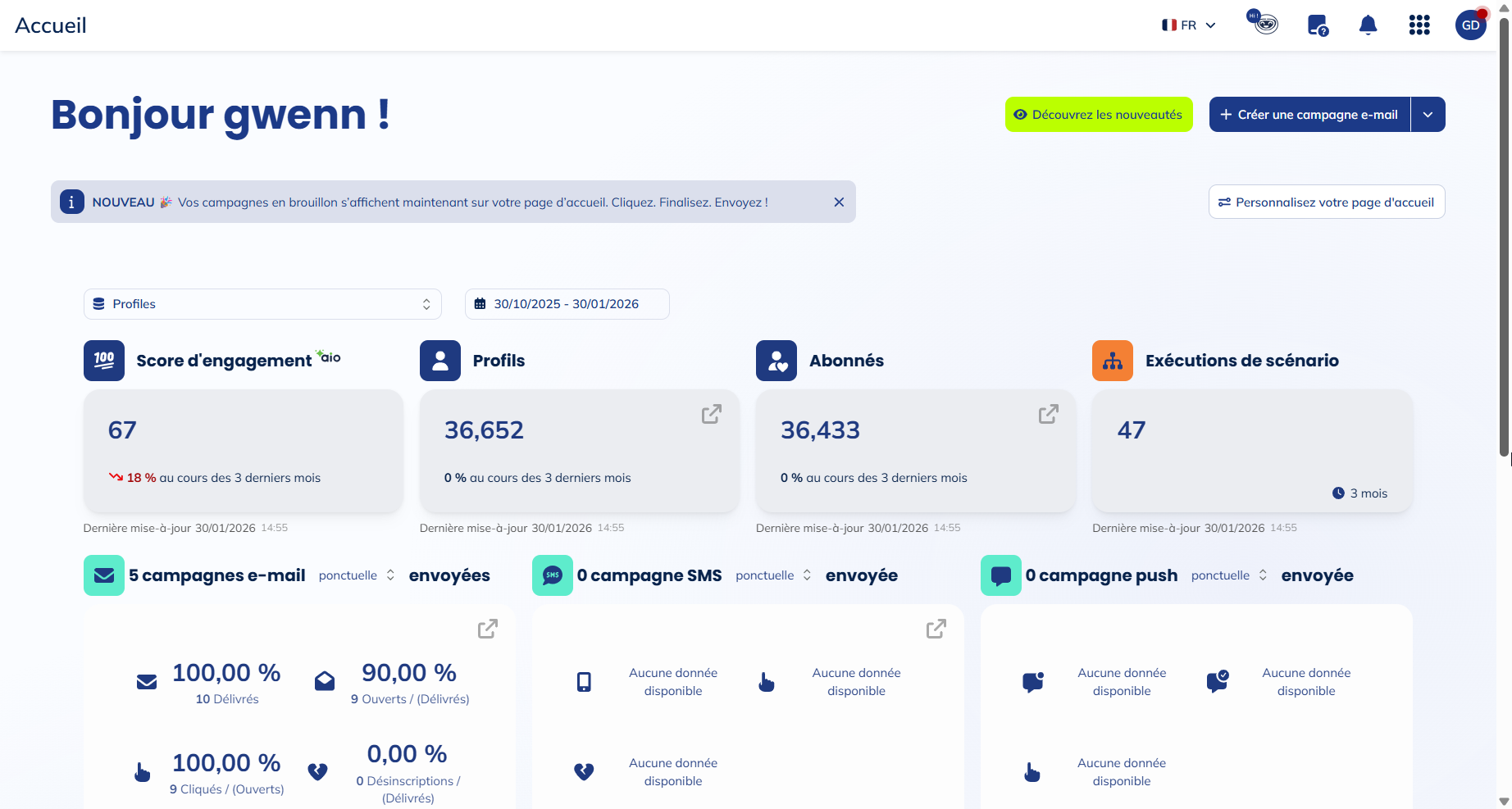This screenshot has height=809, width=1512.
Task: Open Abonnés details external link icon
Action: [x=1048, y=415]
